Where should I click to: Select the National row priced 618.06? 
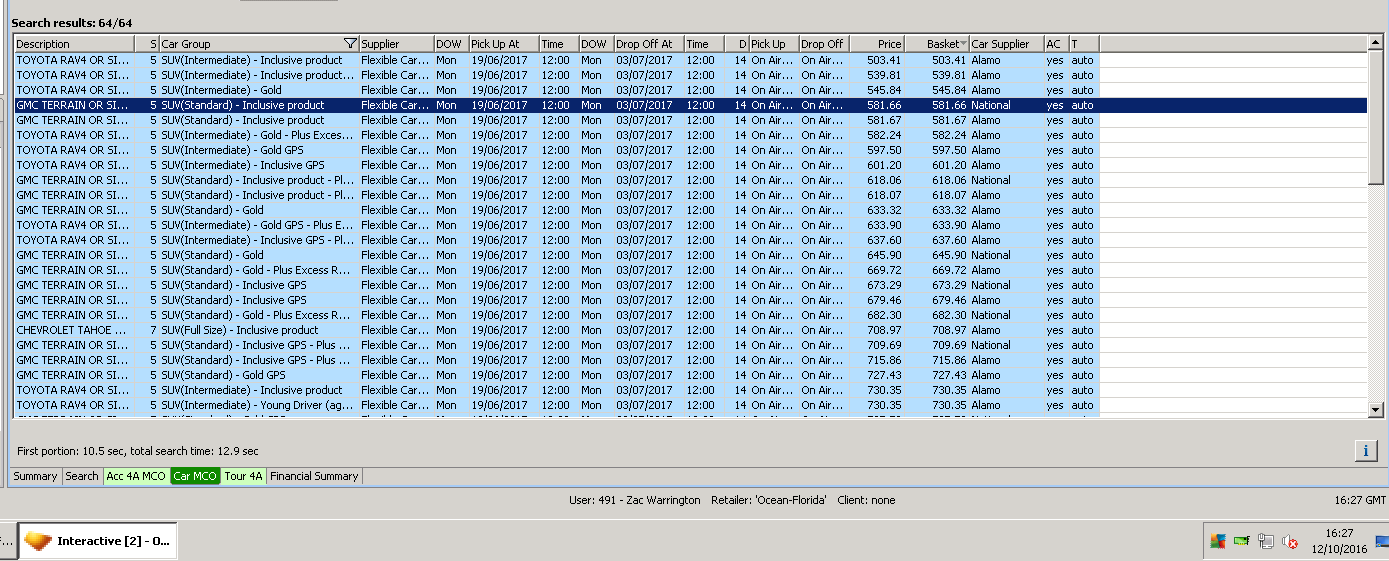click(x=556, y=180)
